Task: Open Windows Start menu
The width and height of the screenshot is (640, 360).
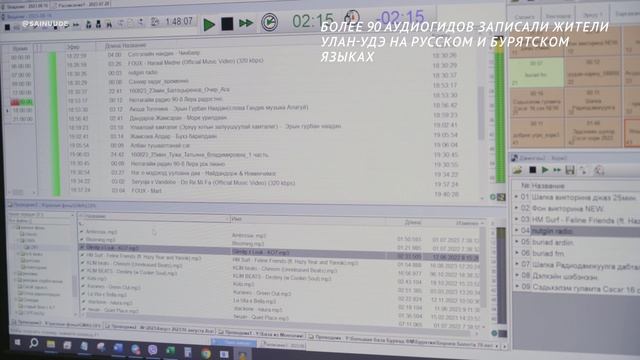Action: click(x=17, y=342)
